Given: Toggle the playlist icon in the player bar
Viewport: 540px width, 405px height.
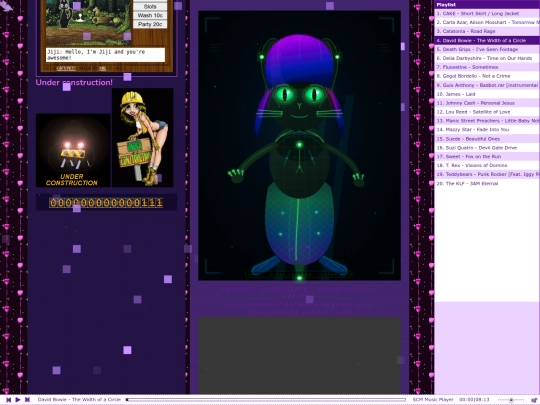Looking at the screenshot, I should click(x=534, y=400).
